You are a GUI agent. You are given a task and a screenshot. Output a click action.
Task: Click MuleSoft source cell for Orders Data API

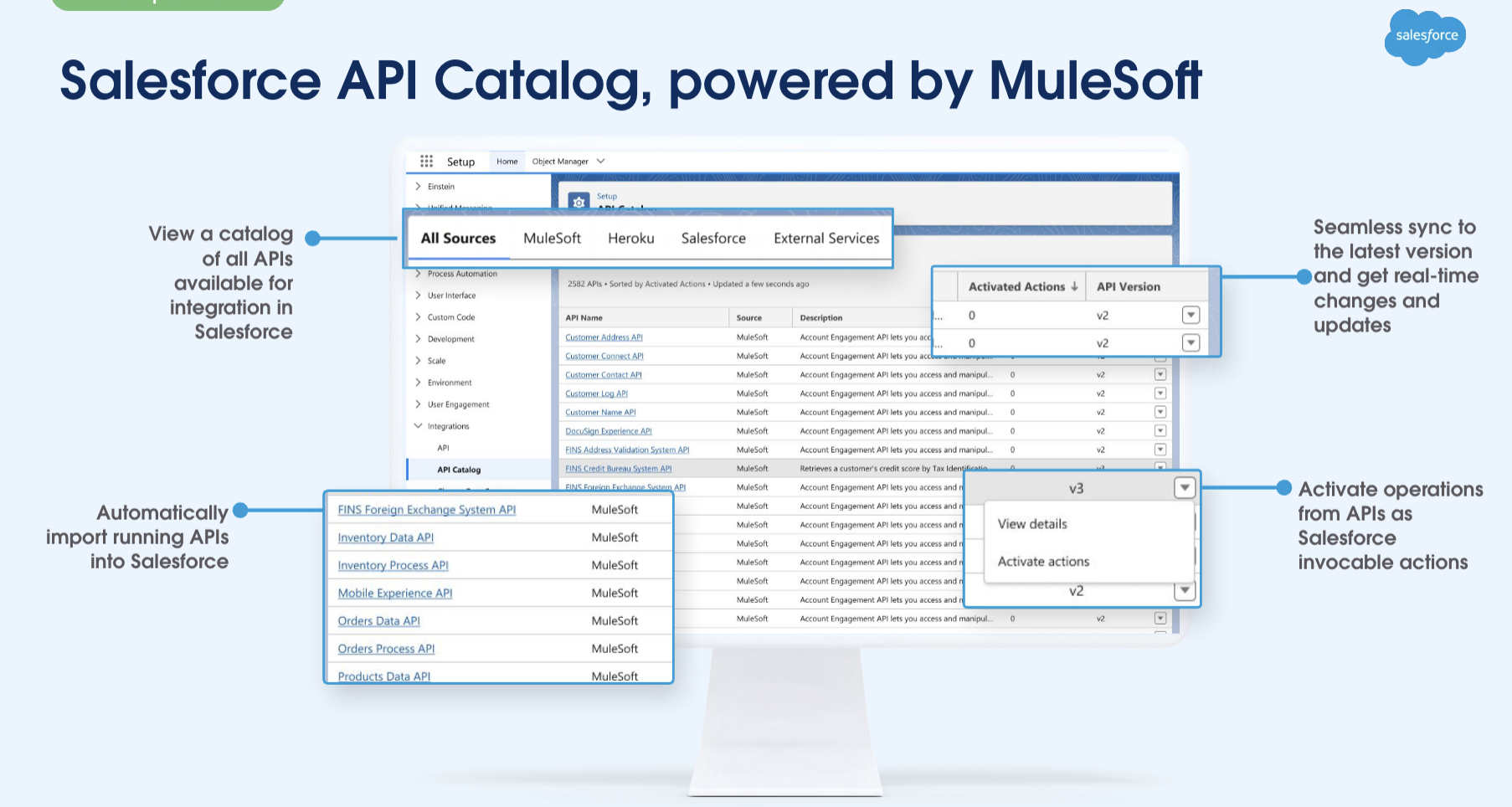click(x=615, y=620)
